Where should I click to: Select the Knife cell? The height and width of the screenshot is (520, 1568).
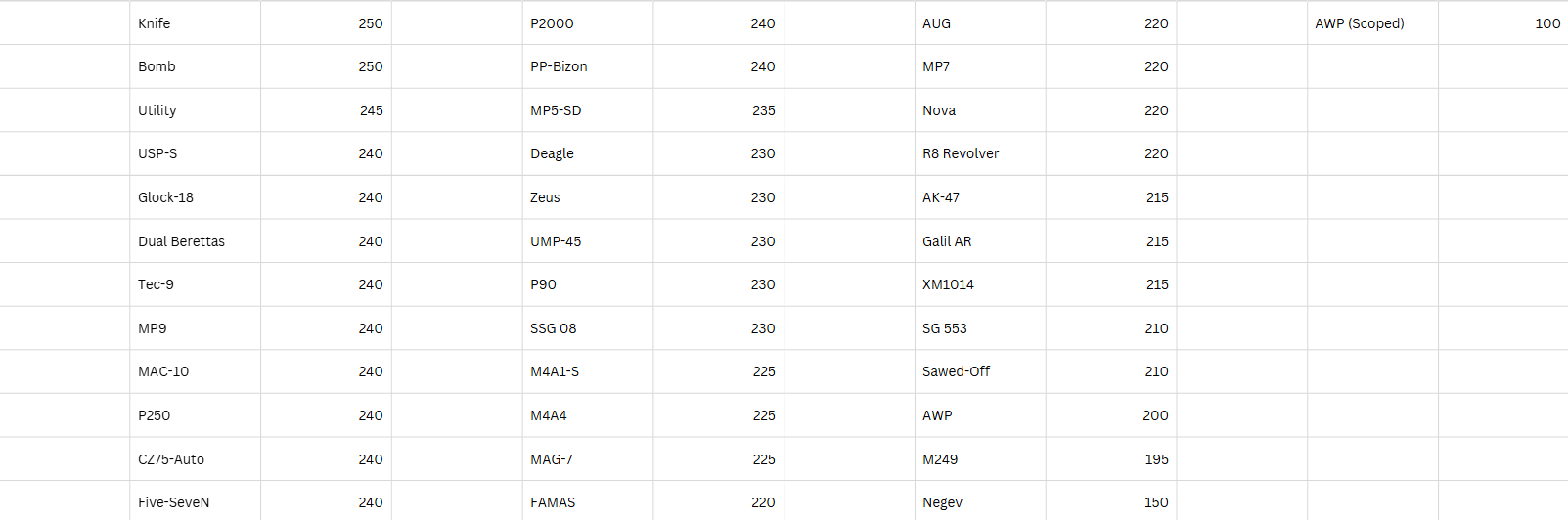pos(195,23)
